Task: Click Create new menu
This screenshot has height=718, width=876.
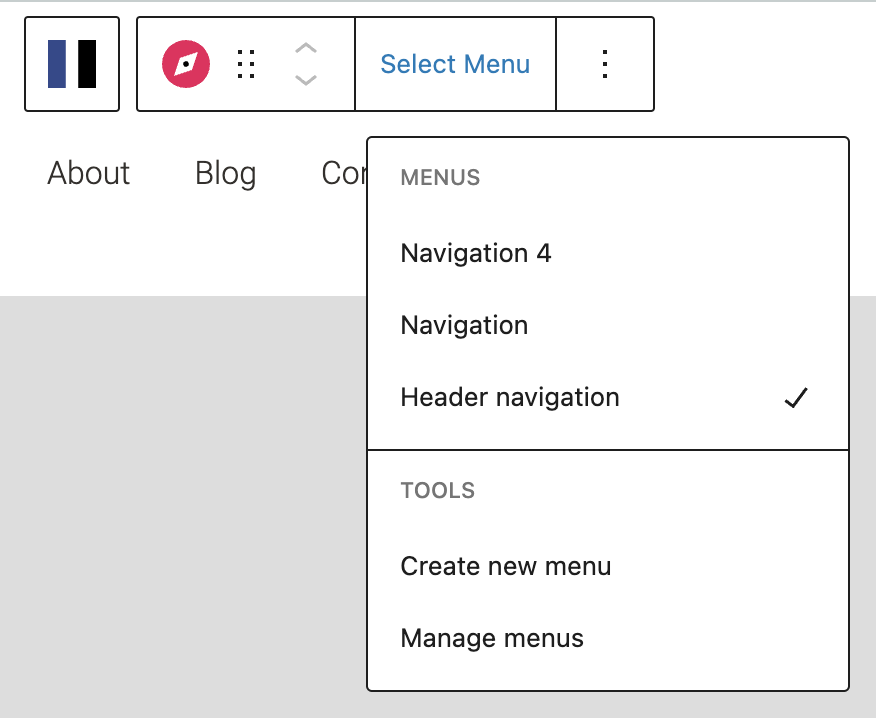Action: [505, 566]
